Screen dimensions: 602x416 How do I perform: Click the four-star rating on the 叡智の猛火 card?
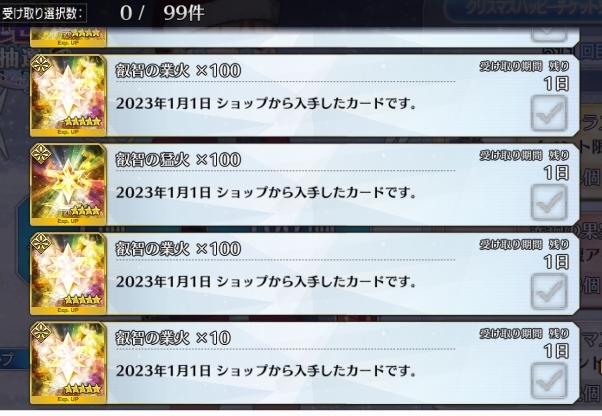click(x=86, y=211)
